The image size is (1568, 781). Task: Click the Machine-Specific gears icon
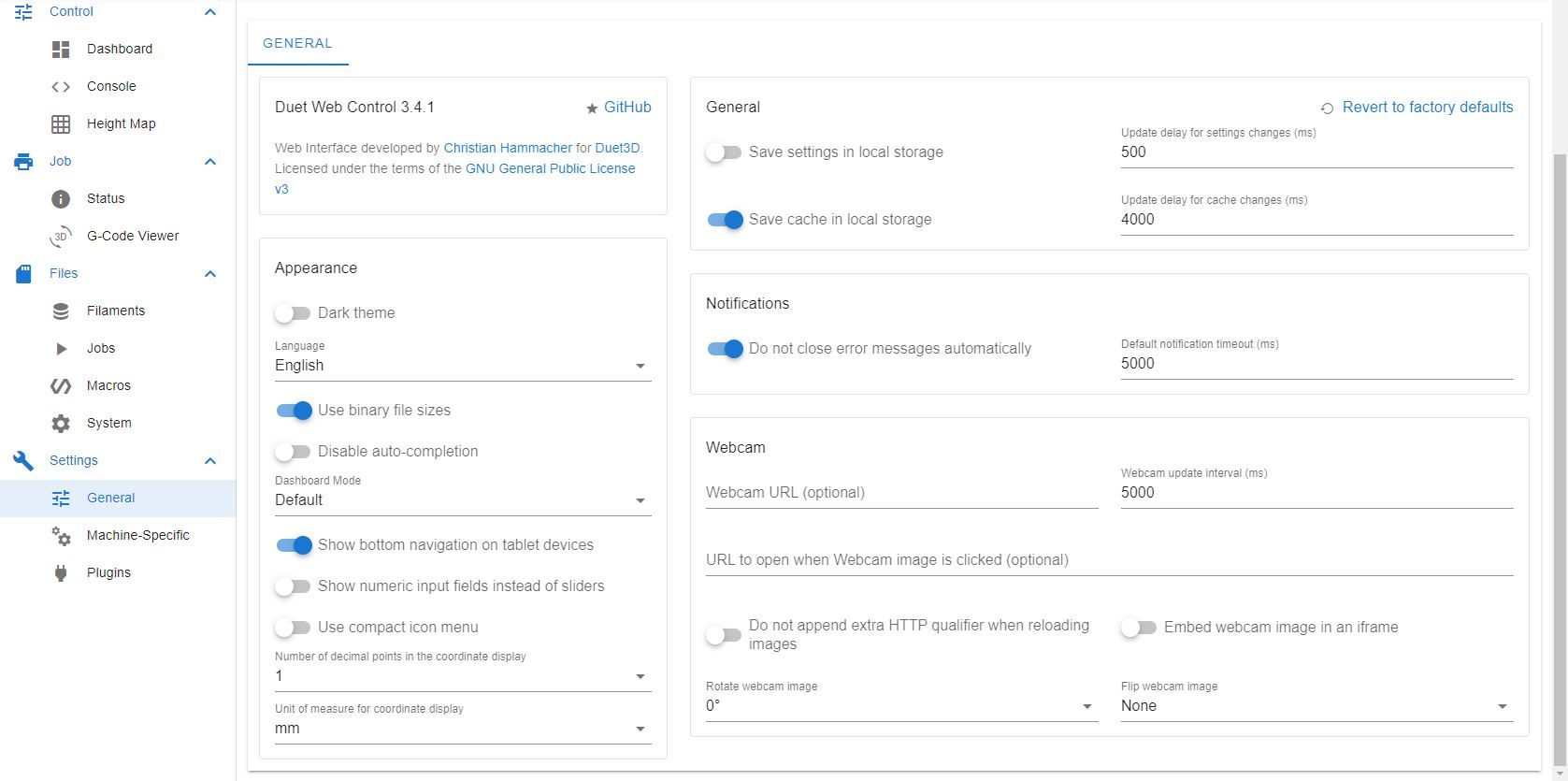pos(61,535)
